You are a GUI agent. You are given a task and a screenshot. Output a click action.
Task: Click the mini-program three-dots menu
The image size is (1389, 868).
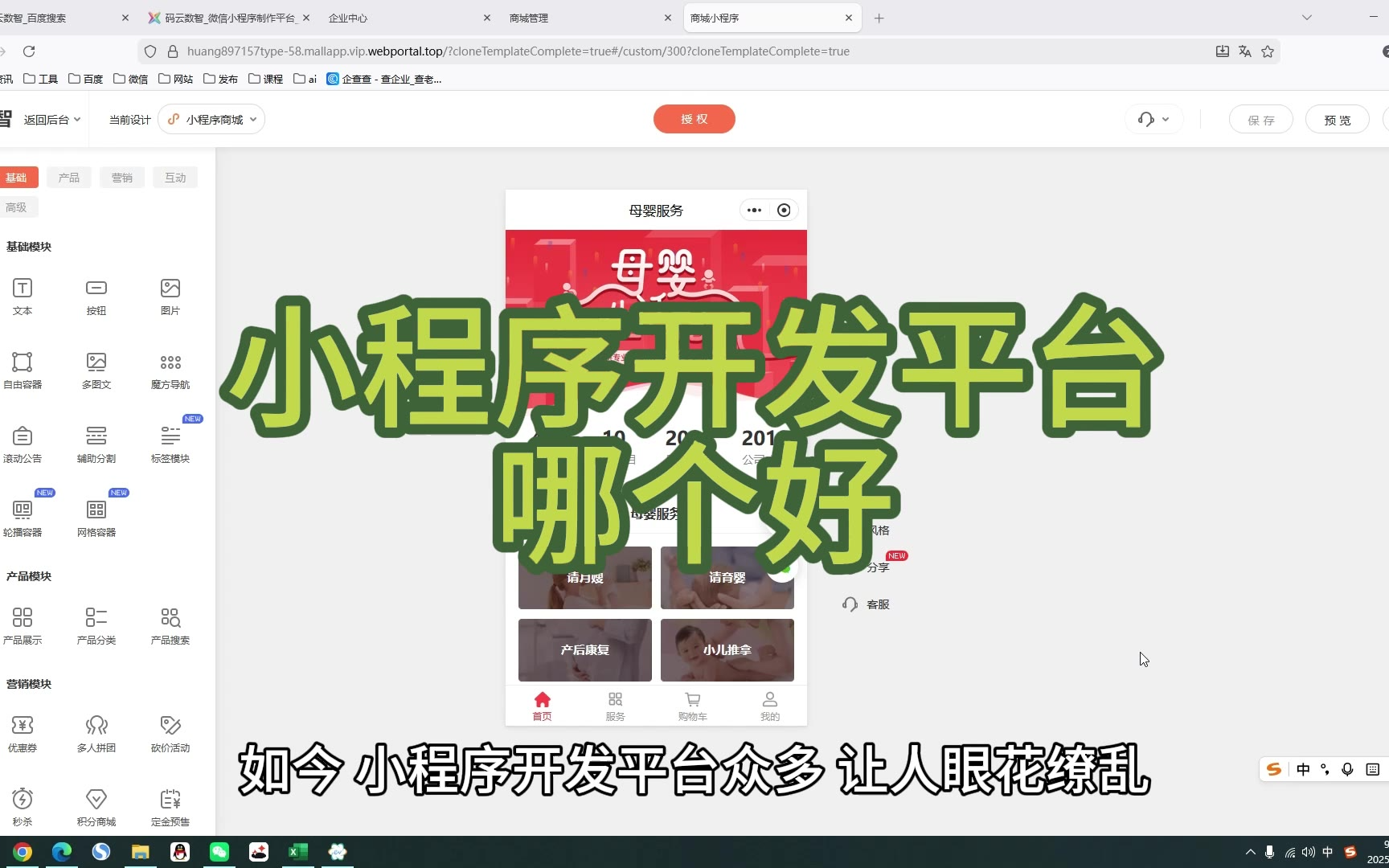click(x=754, y=211)
